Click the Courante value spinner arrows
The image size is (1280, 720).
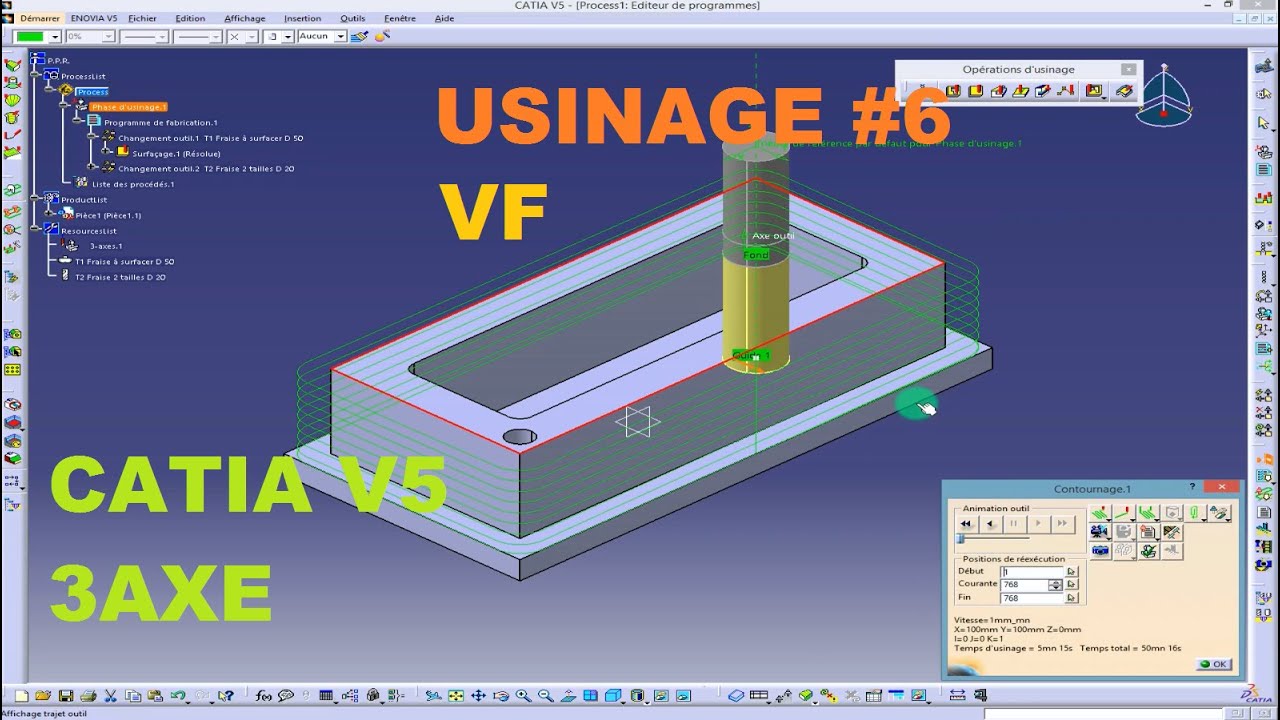coord(1055,585)
